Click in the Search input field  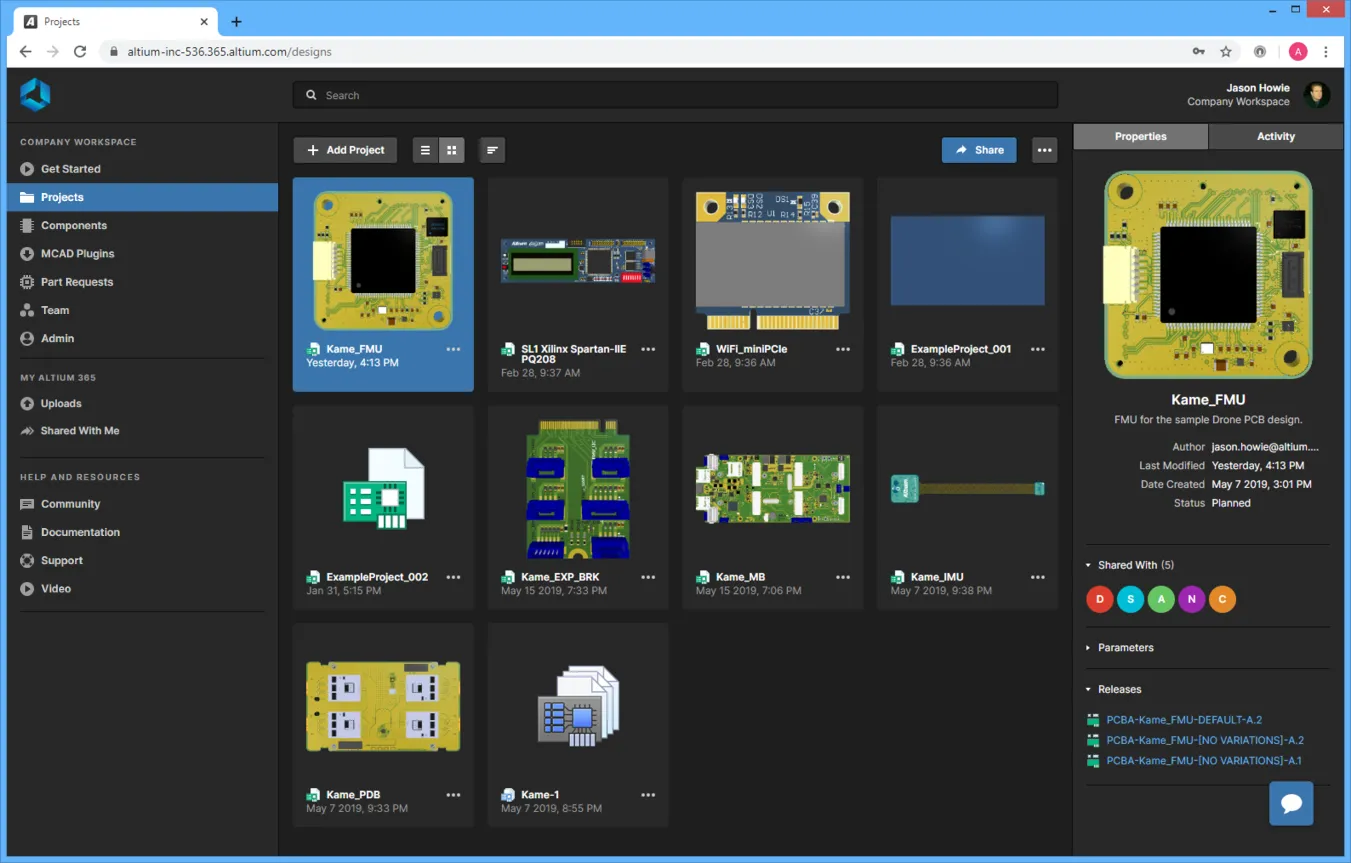coord(675,95)
